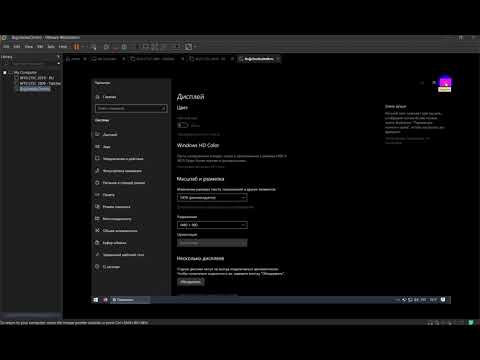Select My Computer in the Library
Viewport: 480px width, 360px height.
(25, 72)
